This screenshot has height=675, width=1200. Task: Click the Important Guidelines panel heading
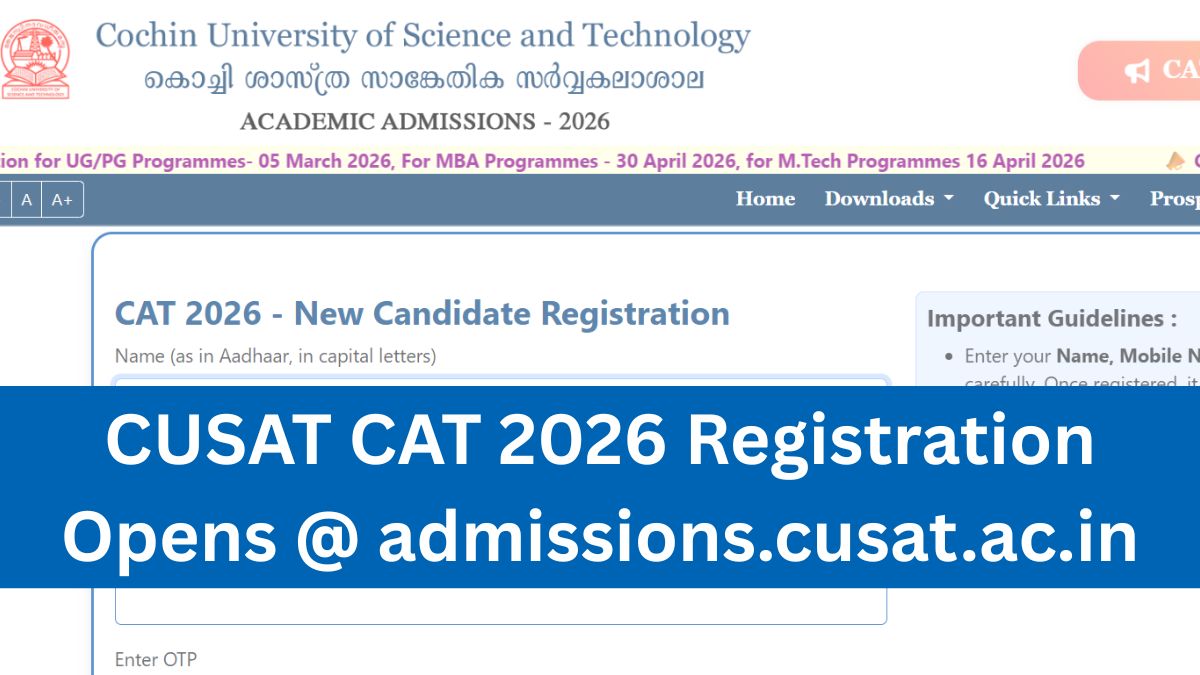click(x=1051, y=319)
